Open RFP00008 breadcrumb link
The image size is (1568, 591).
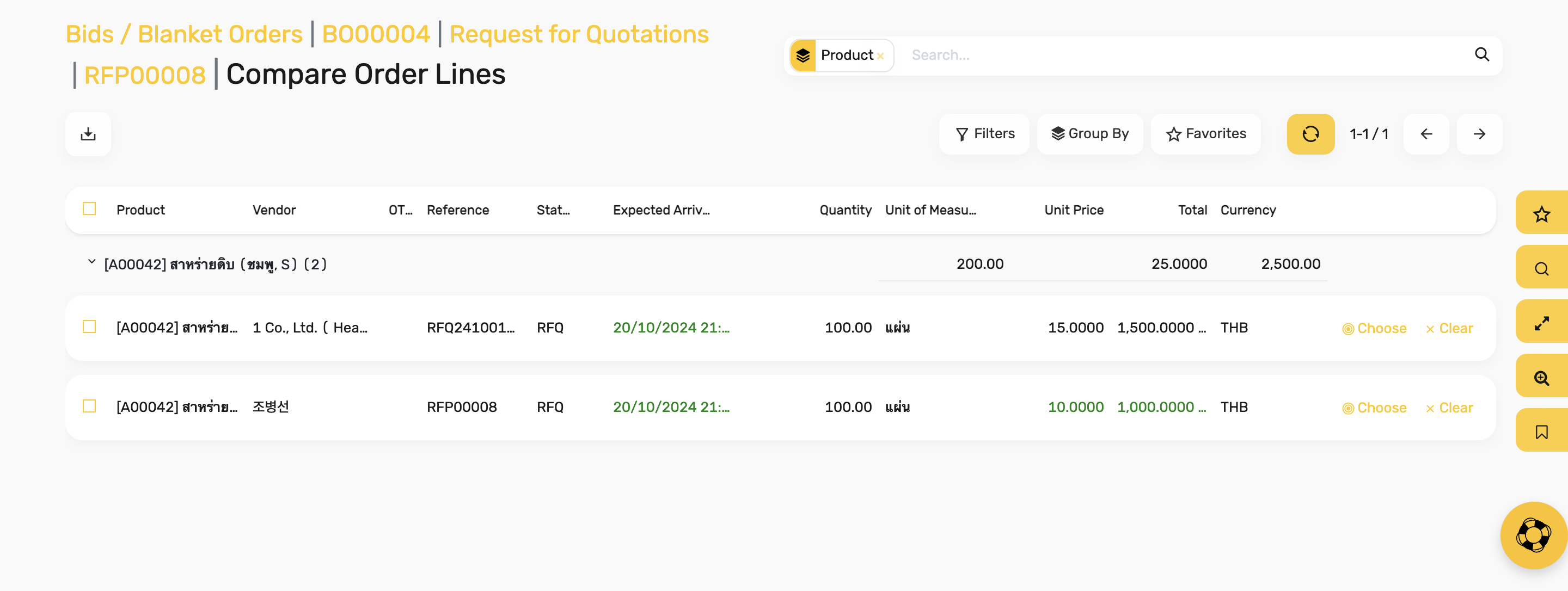(145, 76)
